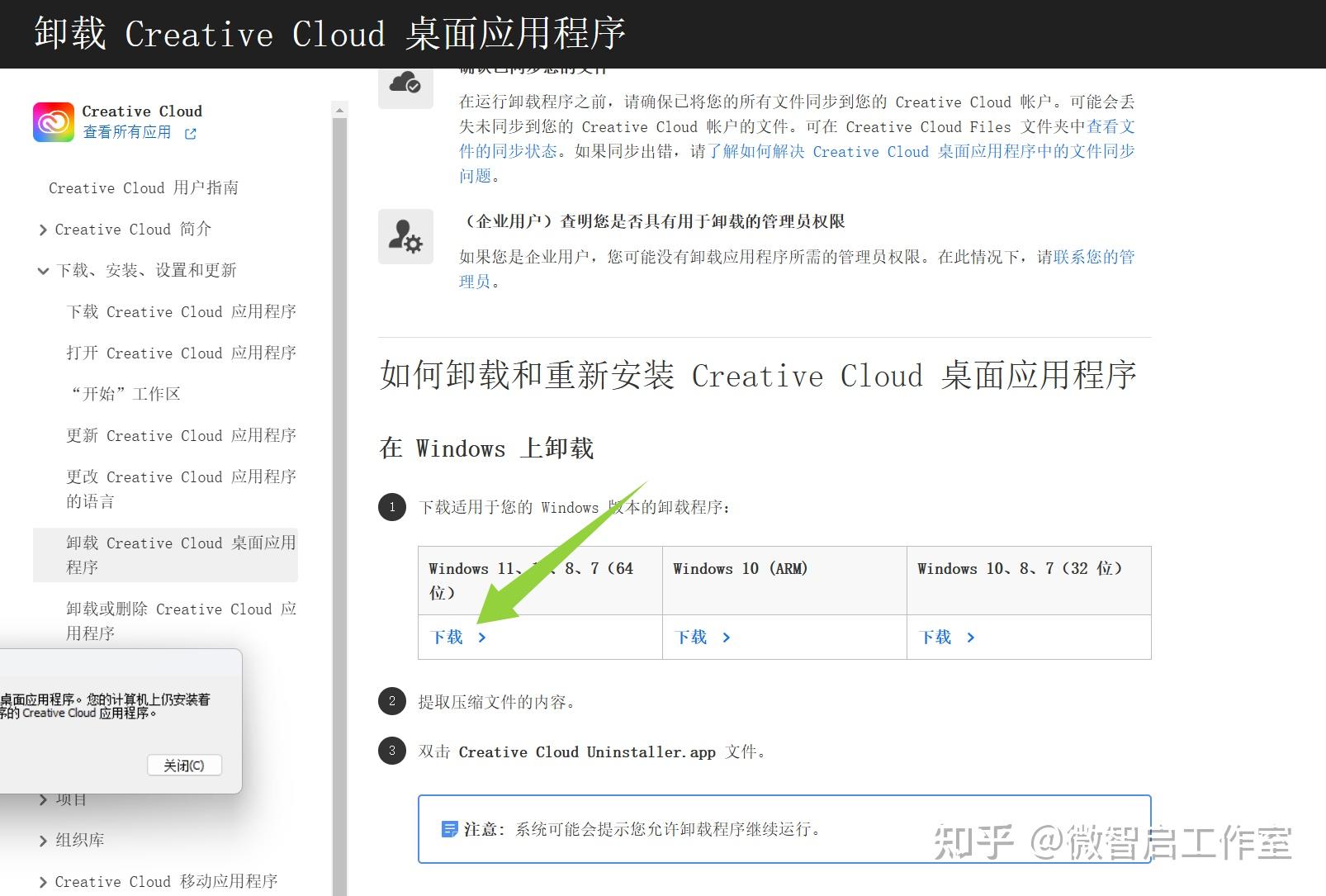Click the 关闭(C) button in the dialog
The image size is (1326, 896).
(x=184, y=766)
